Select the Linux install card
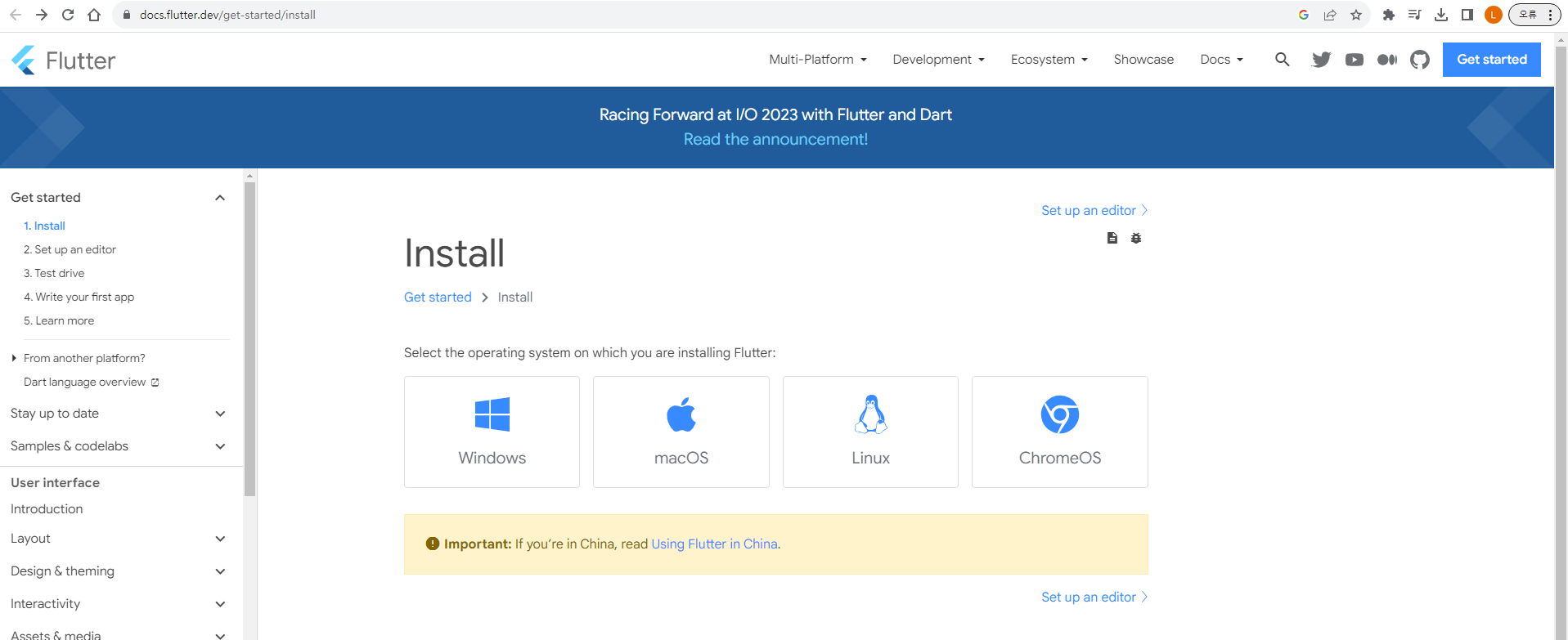The width and height of the screenshot is (1568, 640). click(870, 432)
